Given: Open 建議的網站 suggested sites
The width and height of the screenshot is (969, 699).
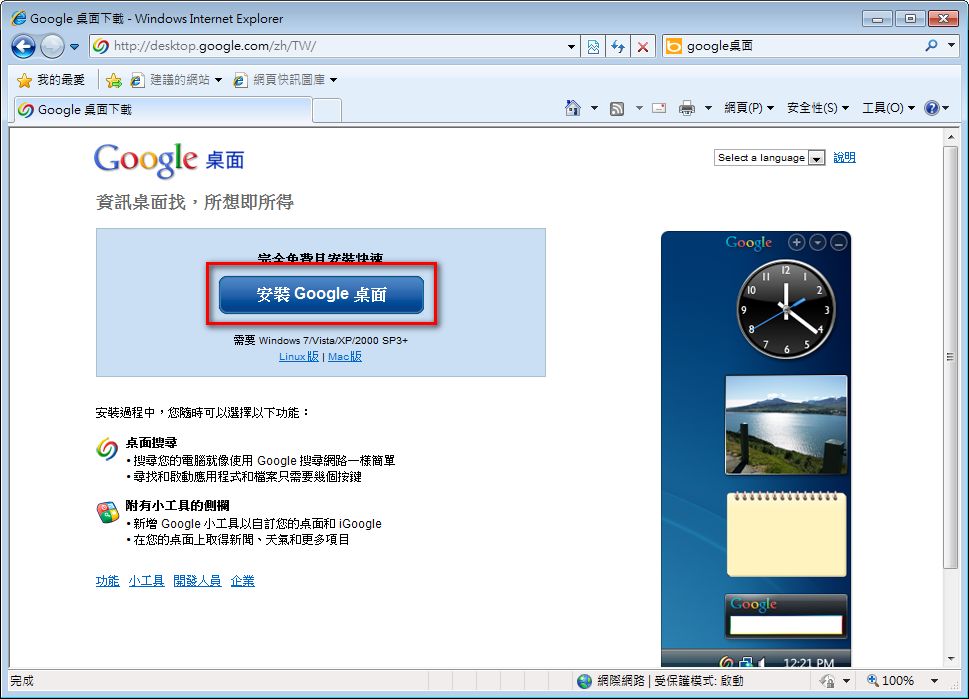Looking at the screenshot, I should point(176,80).
